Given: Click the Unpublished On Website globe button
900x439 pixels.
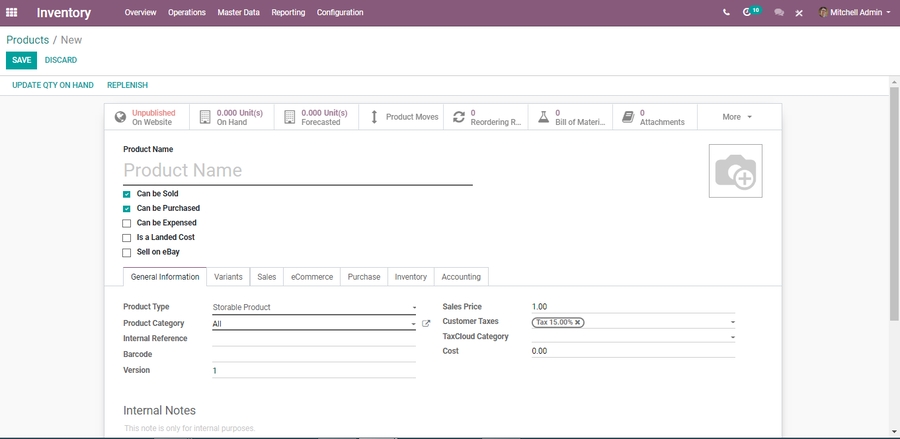Looking at the screenshot, I should 146,117.
